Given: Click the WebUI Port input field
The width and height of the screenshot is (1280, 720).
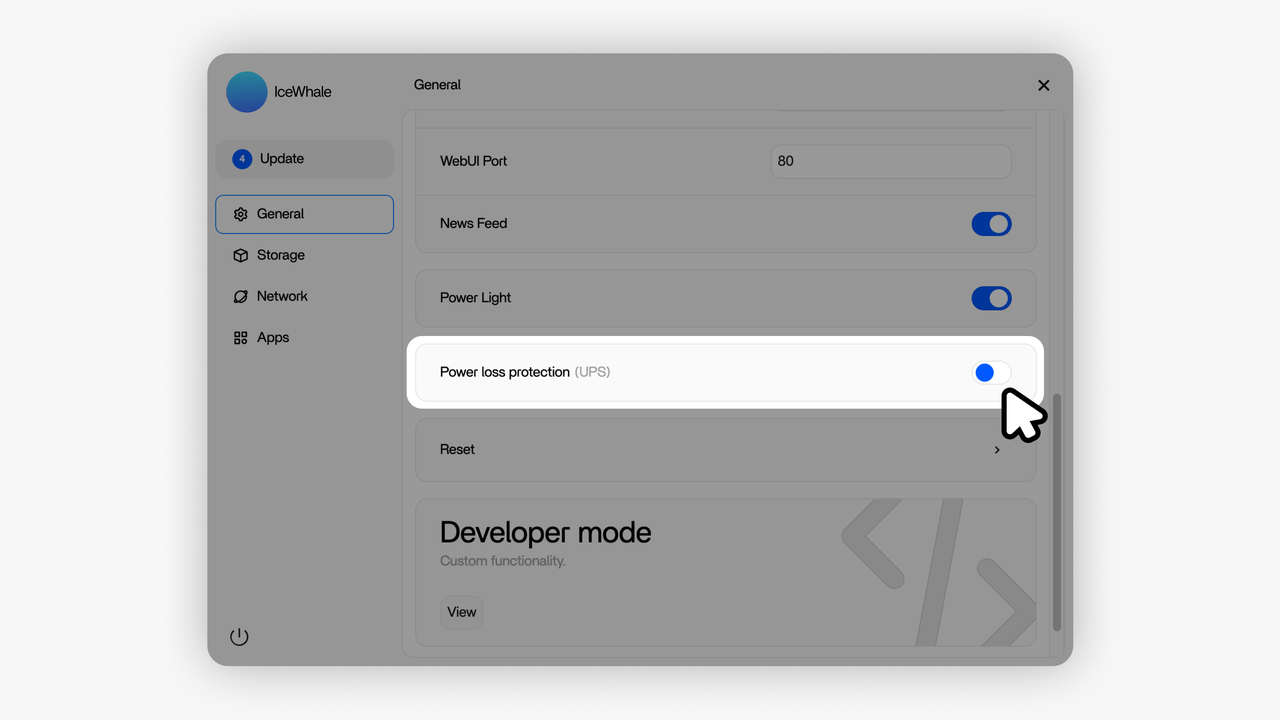Looking at the screenshot, I should coord(890,161).
